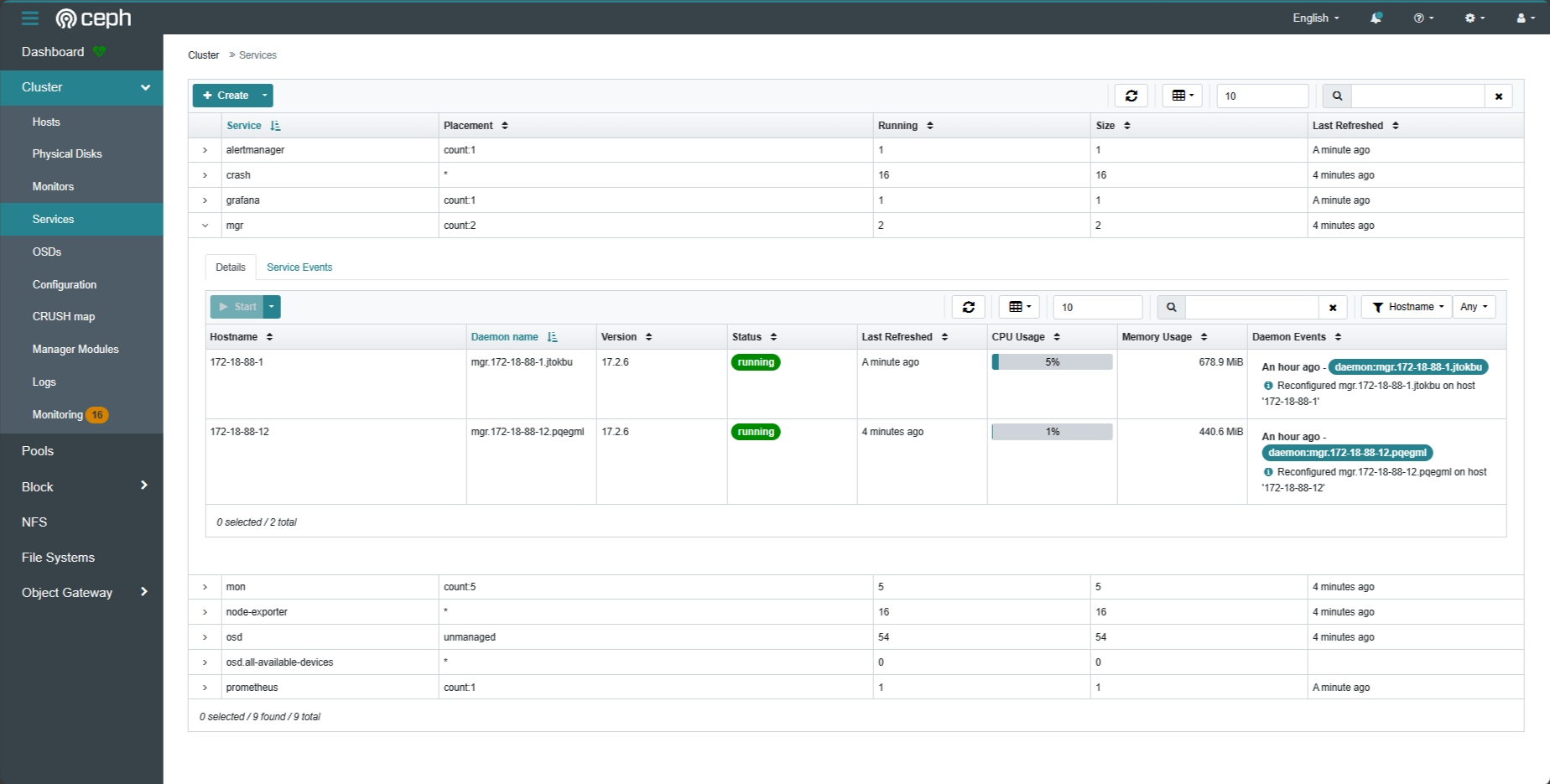
Task: Sort daemons by Daemon name column
Action: click(513, 337)
